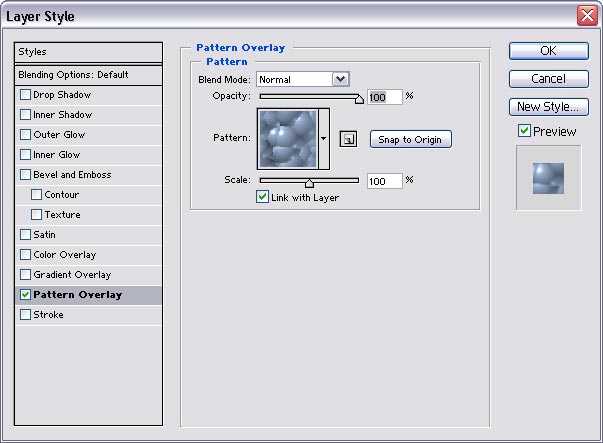Viewport: 603px width, 443px height.
Task: Click the OK button
Action: pos(548,51)
